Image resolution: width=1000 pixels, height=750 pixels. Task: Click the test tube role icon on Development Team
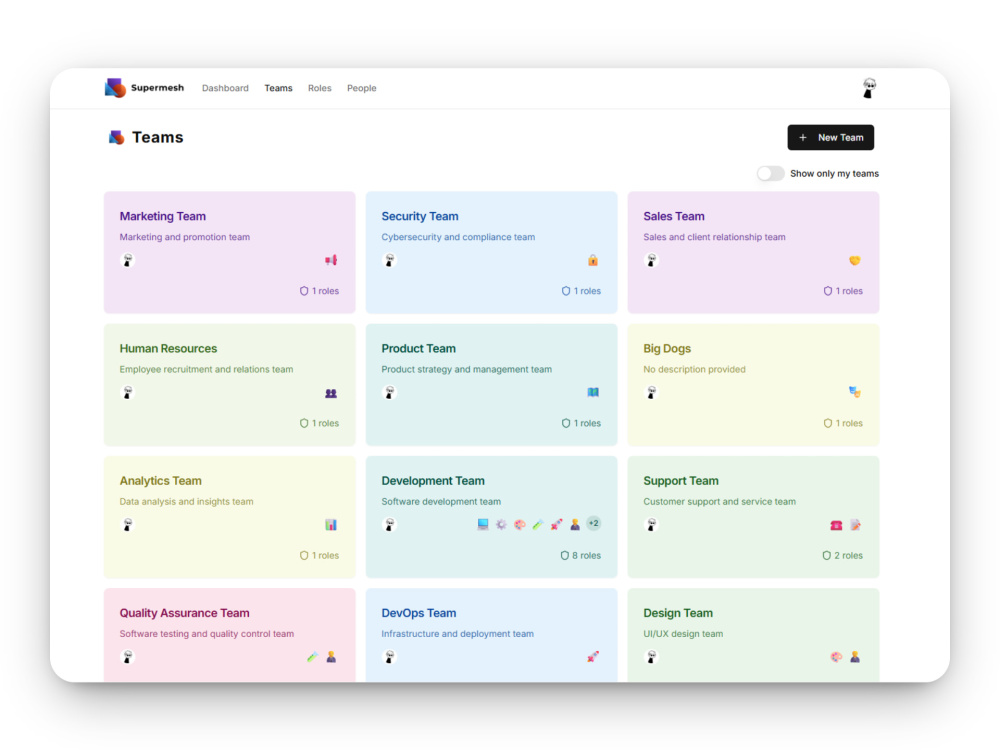[538, 524]
